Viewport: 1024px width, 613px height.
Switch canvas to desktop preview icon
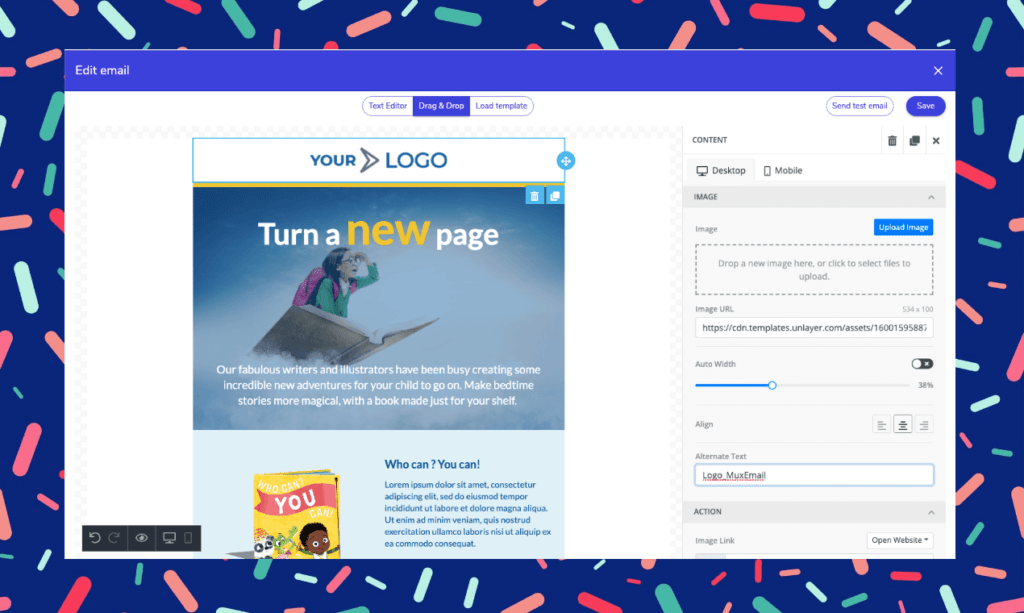(x=169, y=538)
